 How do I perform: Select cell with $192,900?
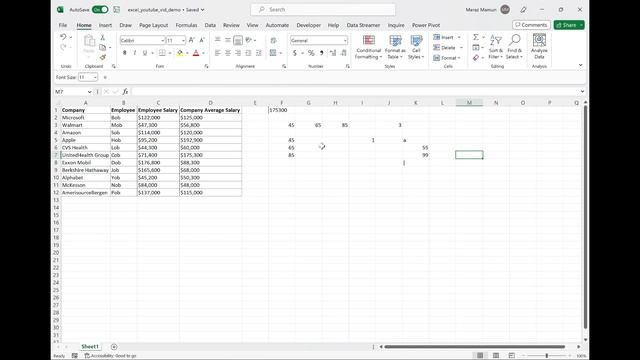point(210,140)
